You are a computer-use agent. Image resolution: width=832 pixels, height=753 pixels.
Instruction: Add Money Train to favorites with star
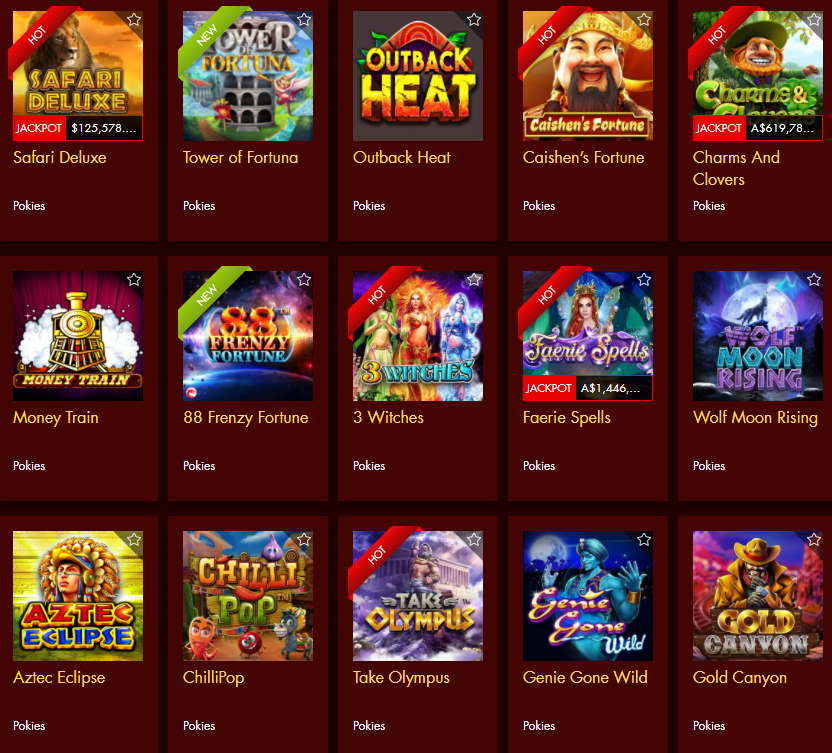click(x=134, y=279)
